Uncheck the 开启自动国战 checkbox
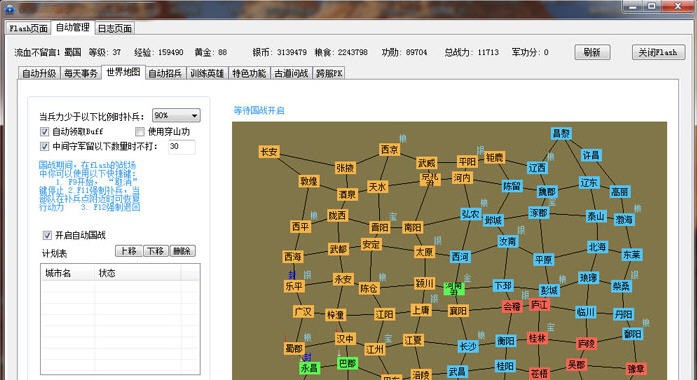Screen dimensions: 697x380 (47, 235)
